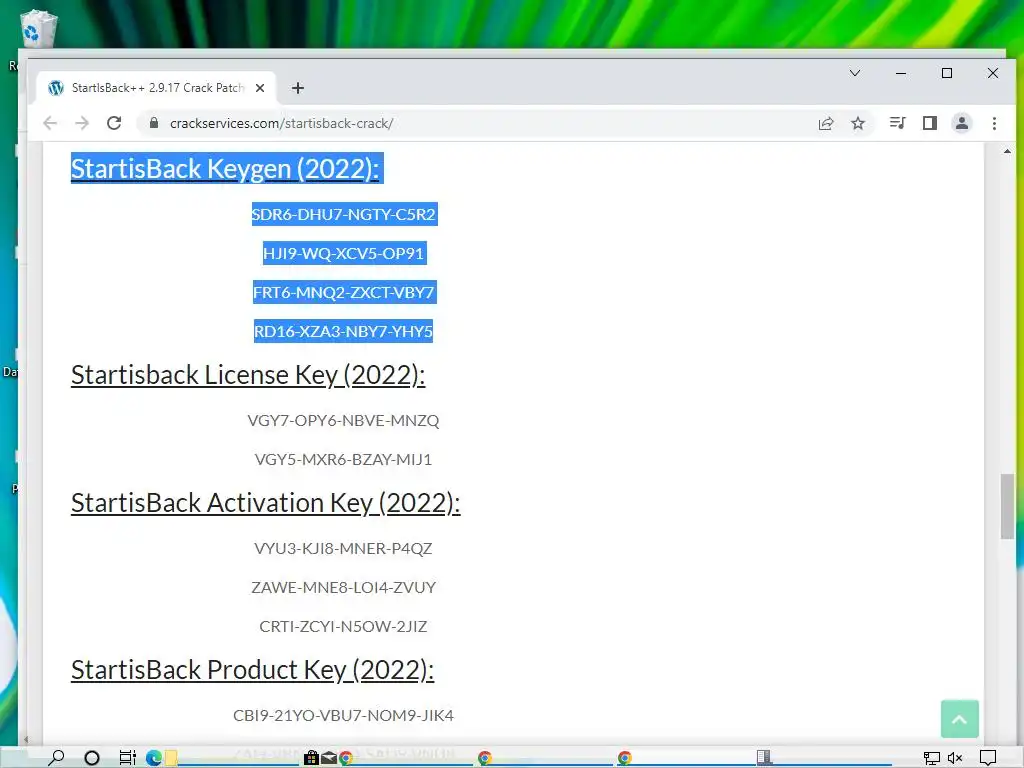Open a new browser tab

point(298,88)
